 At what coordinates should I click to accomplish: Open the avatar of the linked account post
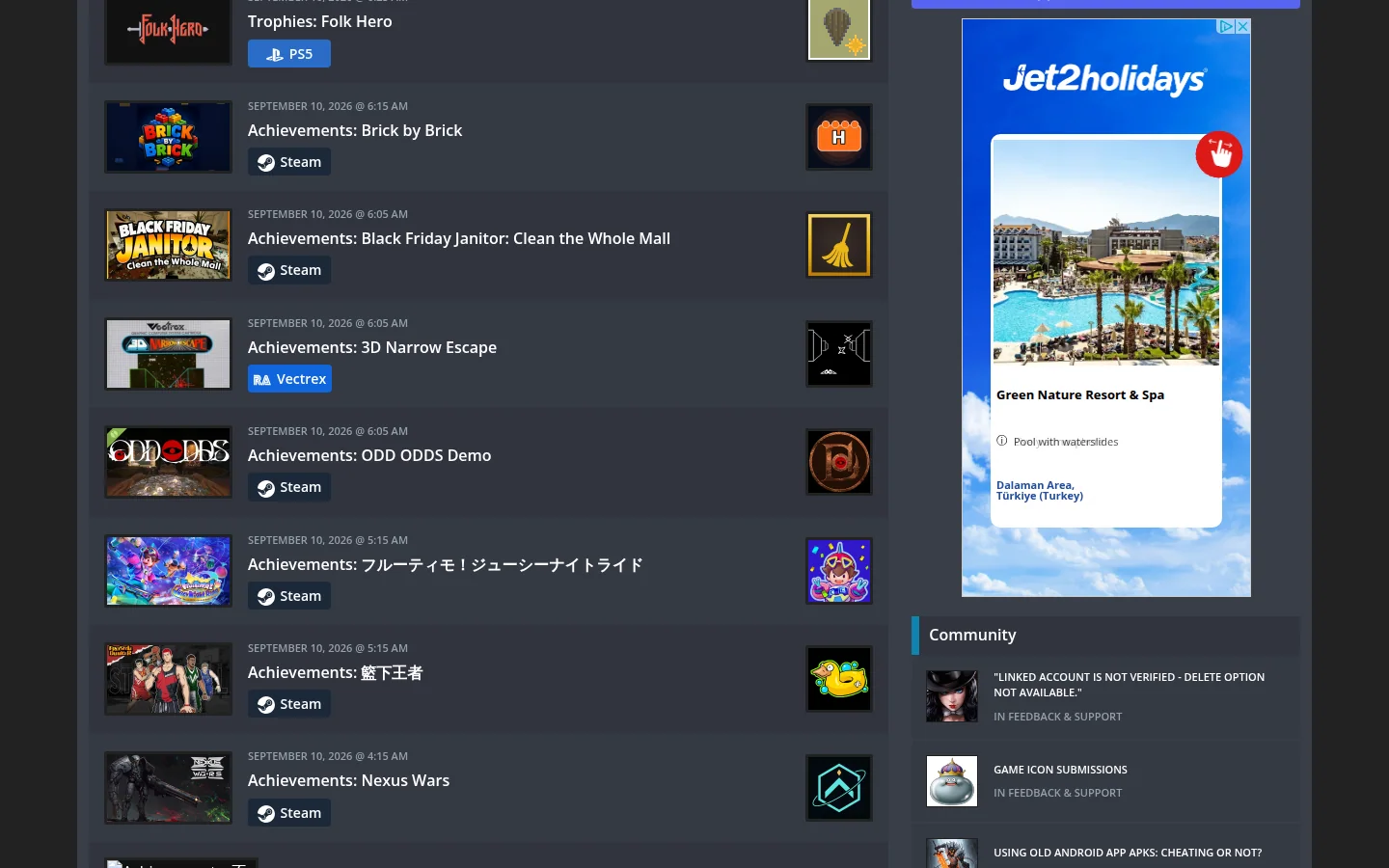pos(952,696)
